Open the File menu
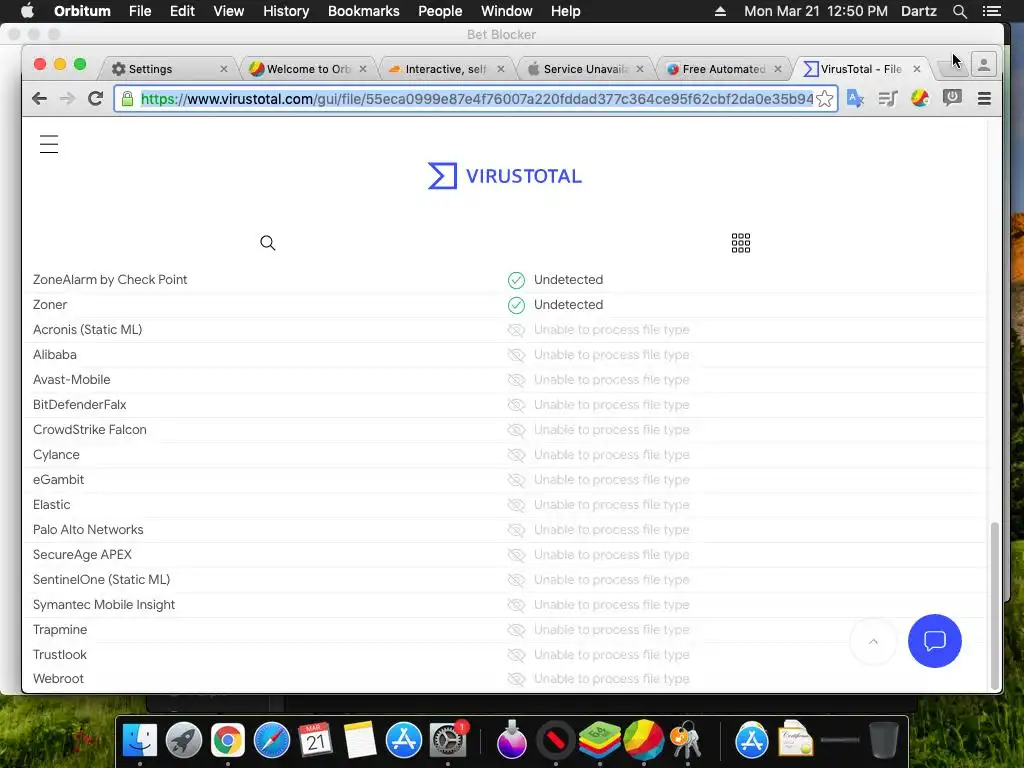 pos(140,11)
